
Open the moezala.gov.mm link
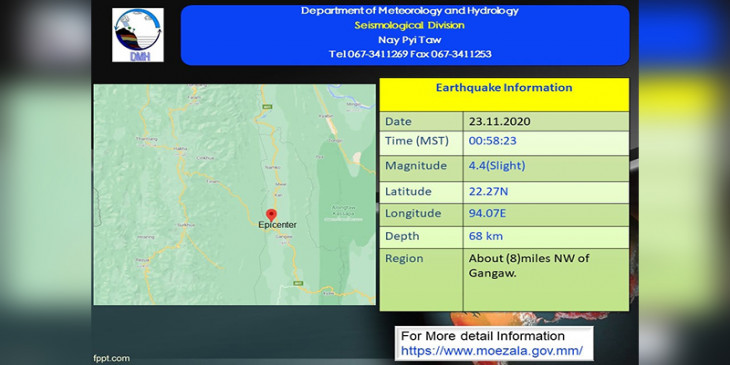point(491,351)
